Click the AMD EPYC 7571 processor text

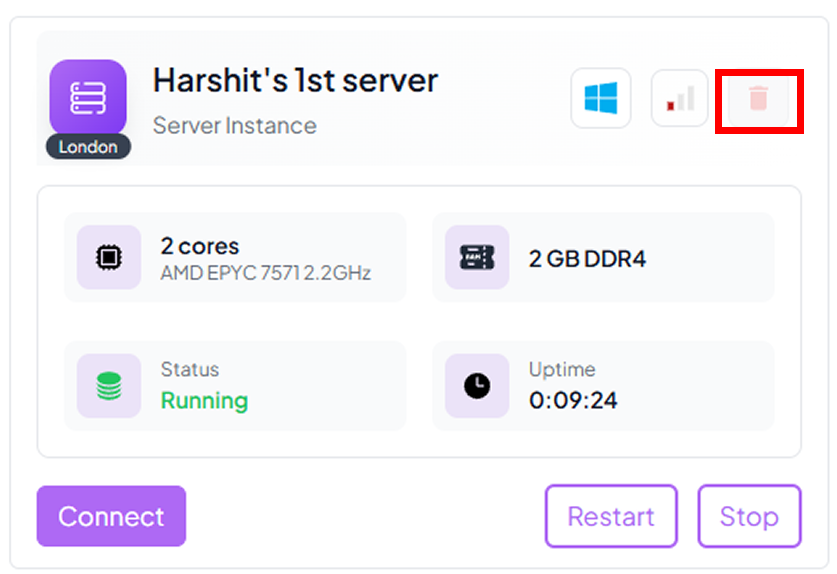[265, 273]
